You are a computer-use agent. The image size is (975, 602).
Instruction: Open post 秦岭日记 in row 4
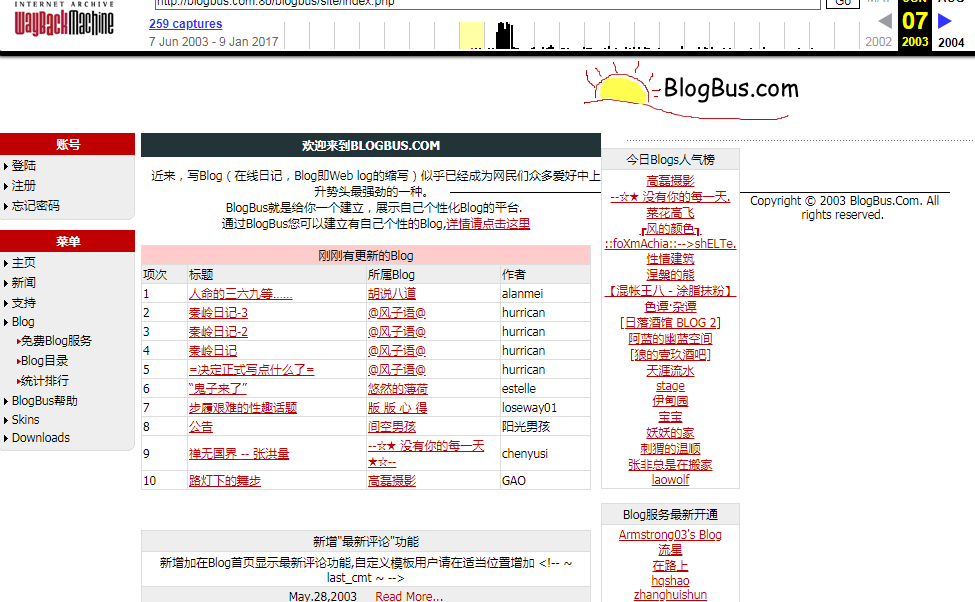tap(213, 351)
